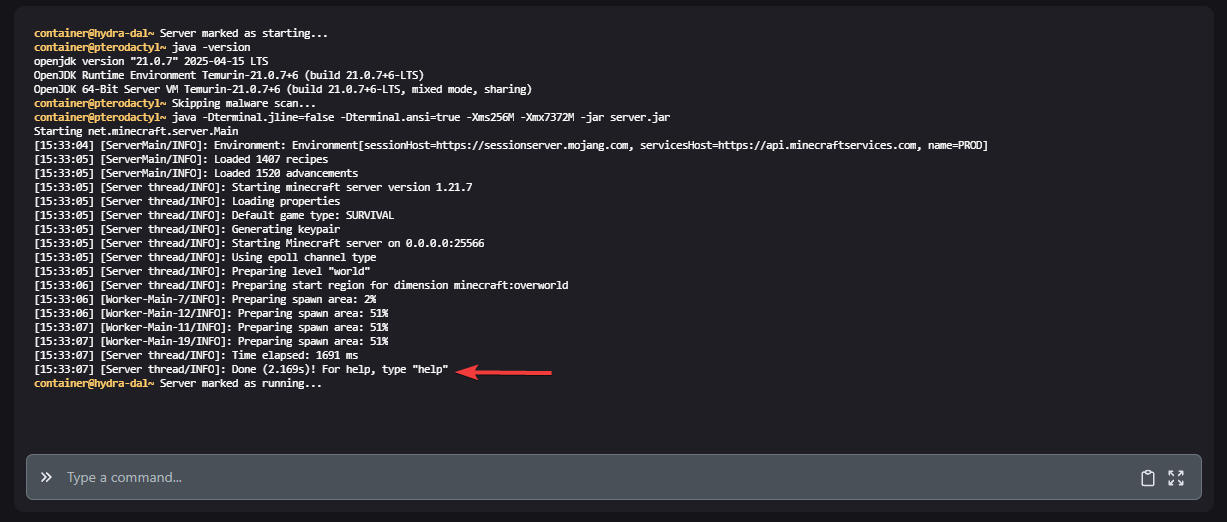Click the "Default game type: SURVIVAL" line
This screenshot has width=1227, height=522.
coord(214,215)
